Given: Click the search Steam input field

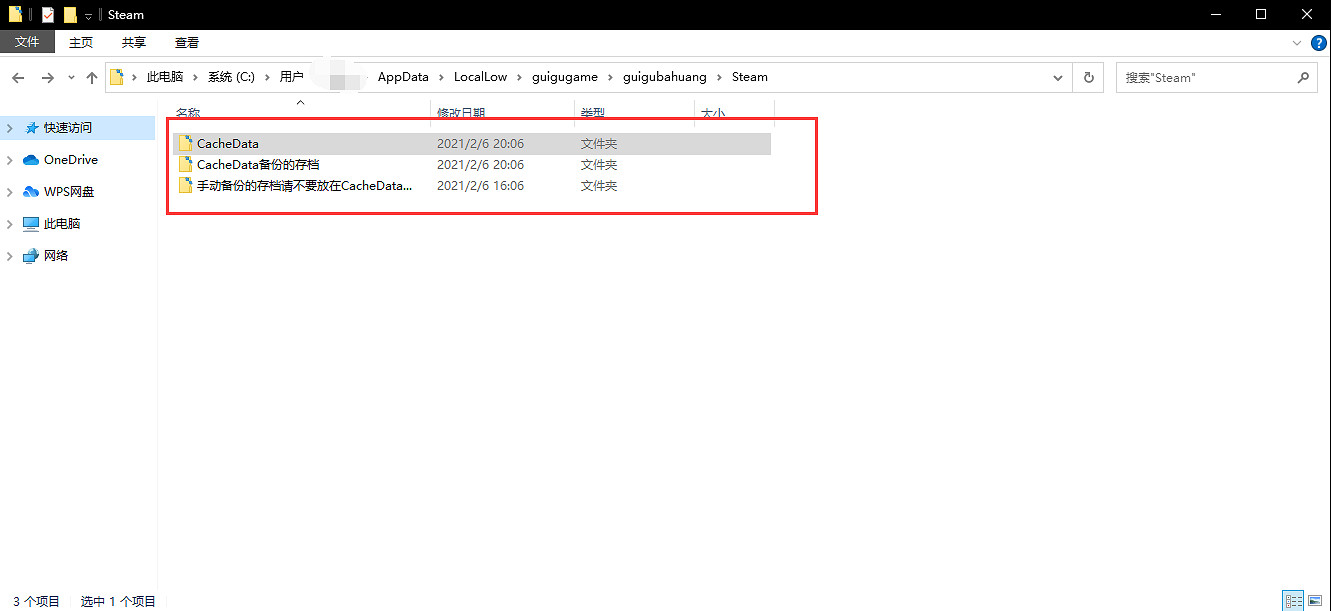Looking at the screenshot, I should [1205, 77].
